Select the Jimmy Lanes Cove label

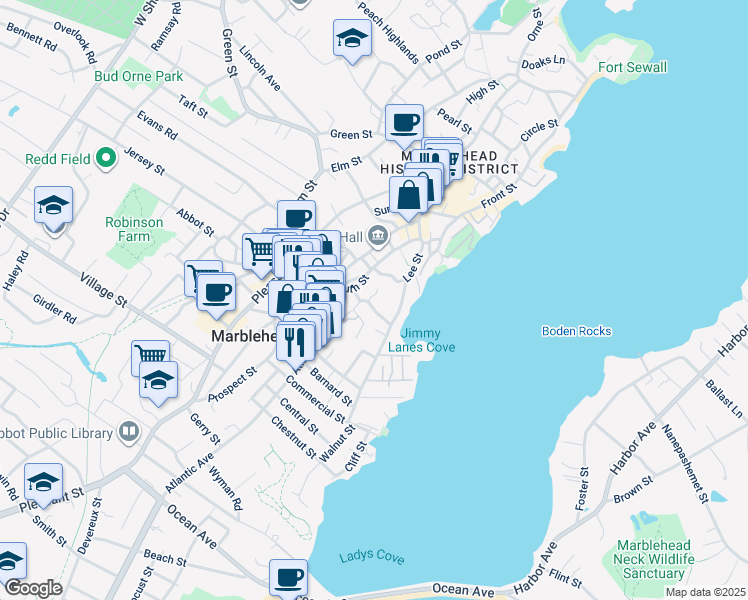click(x=428, y=340)
